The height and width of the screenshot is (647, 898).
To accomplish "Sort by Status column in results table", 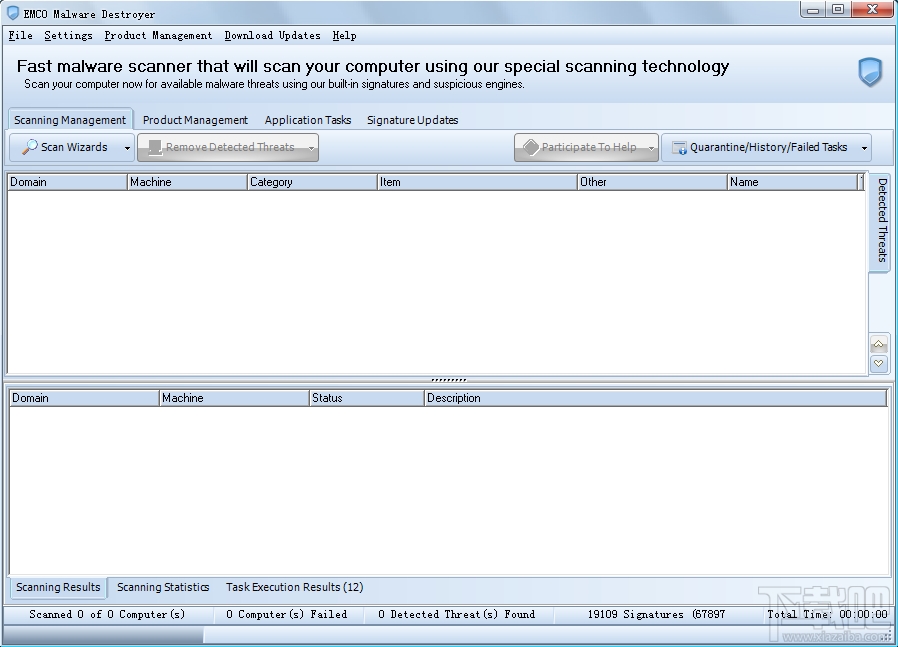I will 367,398.
